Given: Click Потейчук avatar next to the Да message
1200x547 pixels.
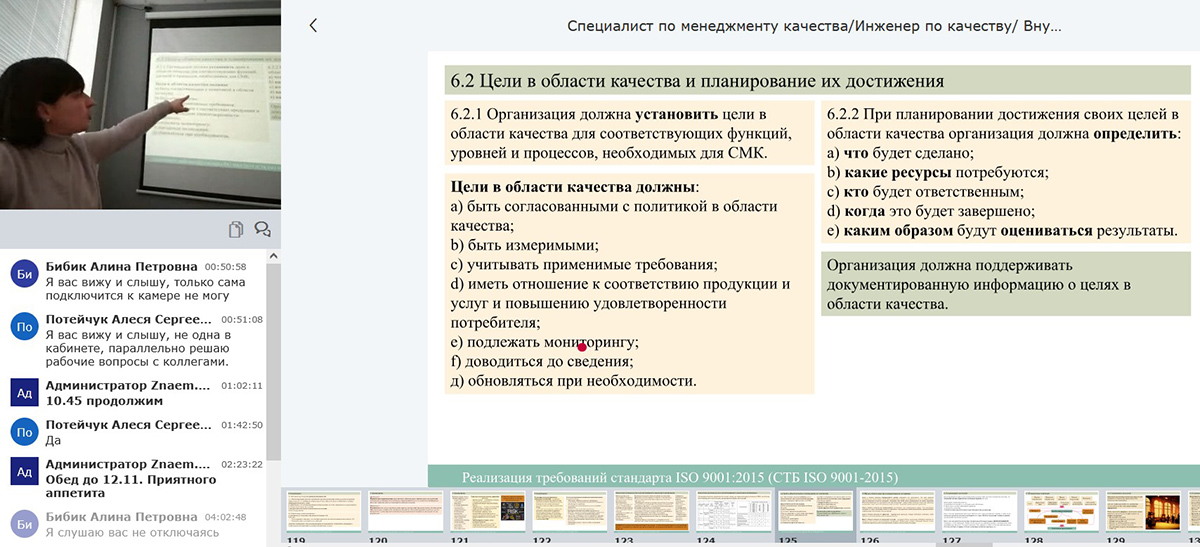Looking at the screenshot, I should point(24,431).
